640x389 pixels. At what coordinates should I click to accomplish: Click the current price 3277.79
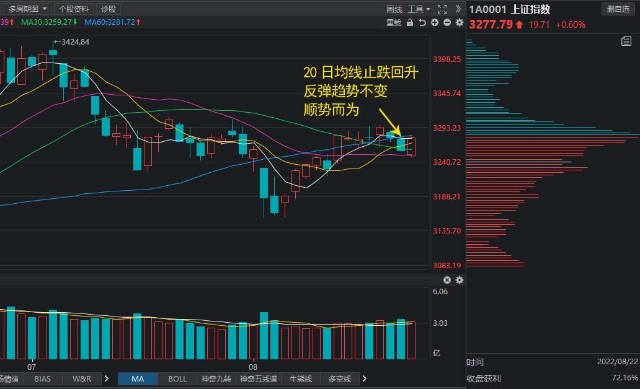coord(491,24)
